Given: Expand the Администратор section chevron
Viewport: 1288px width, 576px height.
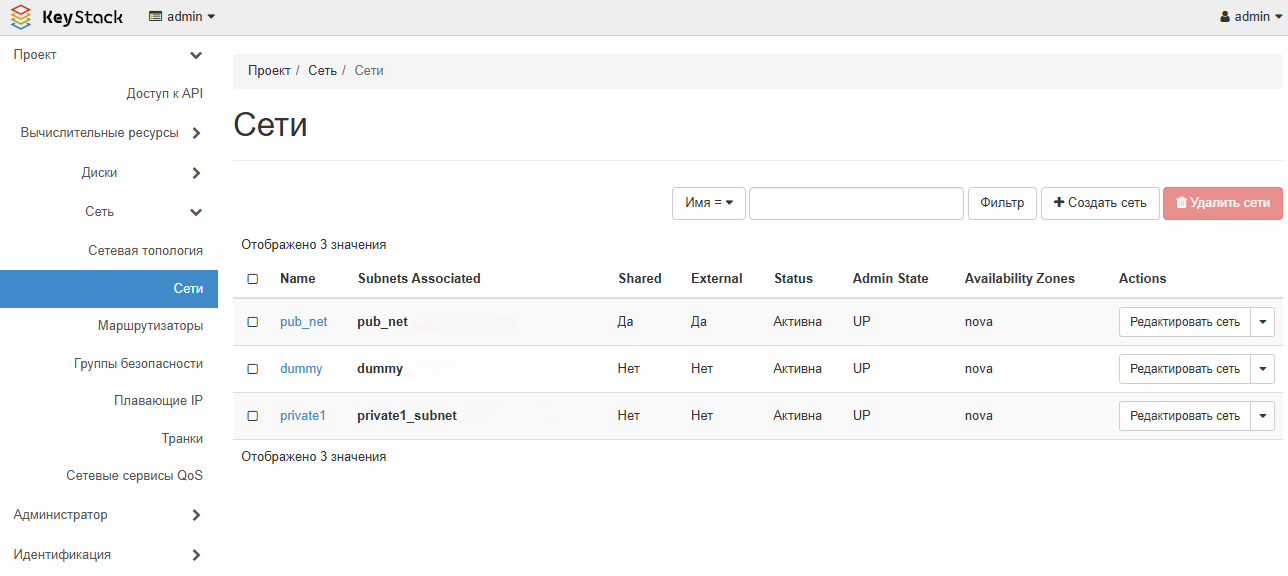Looking at the screenshot, I should click(196, 515).
